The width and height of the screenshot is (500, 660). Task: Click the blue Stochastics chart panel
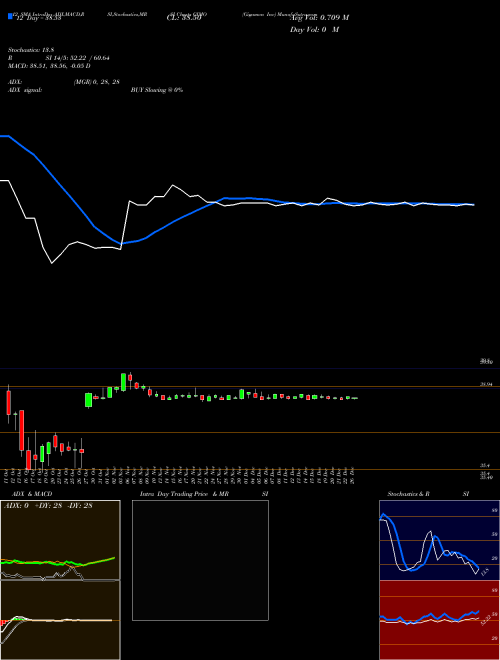click(x=439, y=540)
